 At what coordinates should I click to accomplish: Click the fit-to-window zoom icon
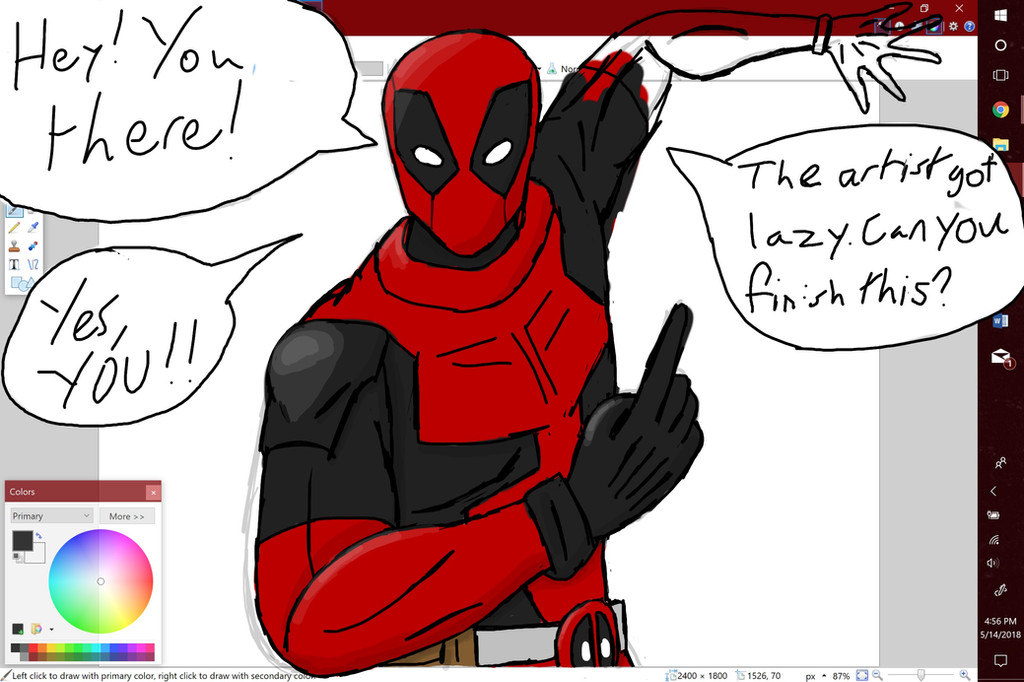[862, 675]
